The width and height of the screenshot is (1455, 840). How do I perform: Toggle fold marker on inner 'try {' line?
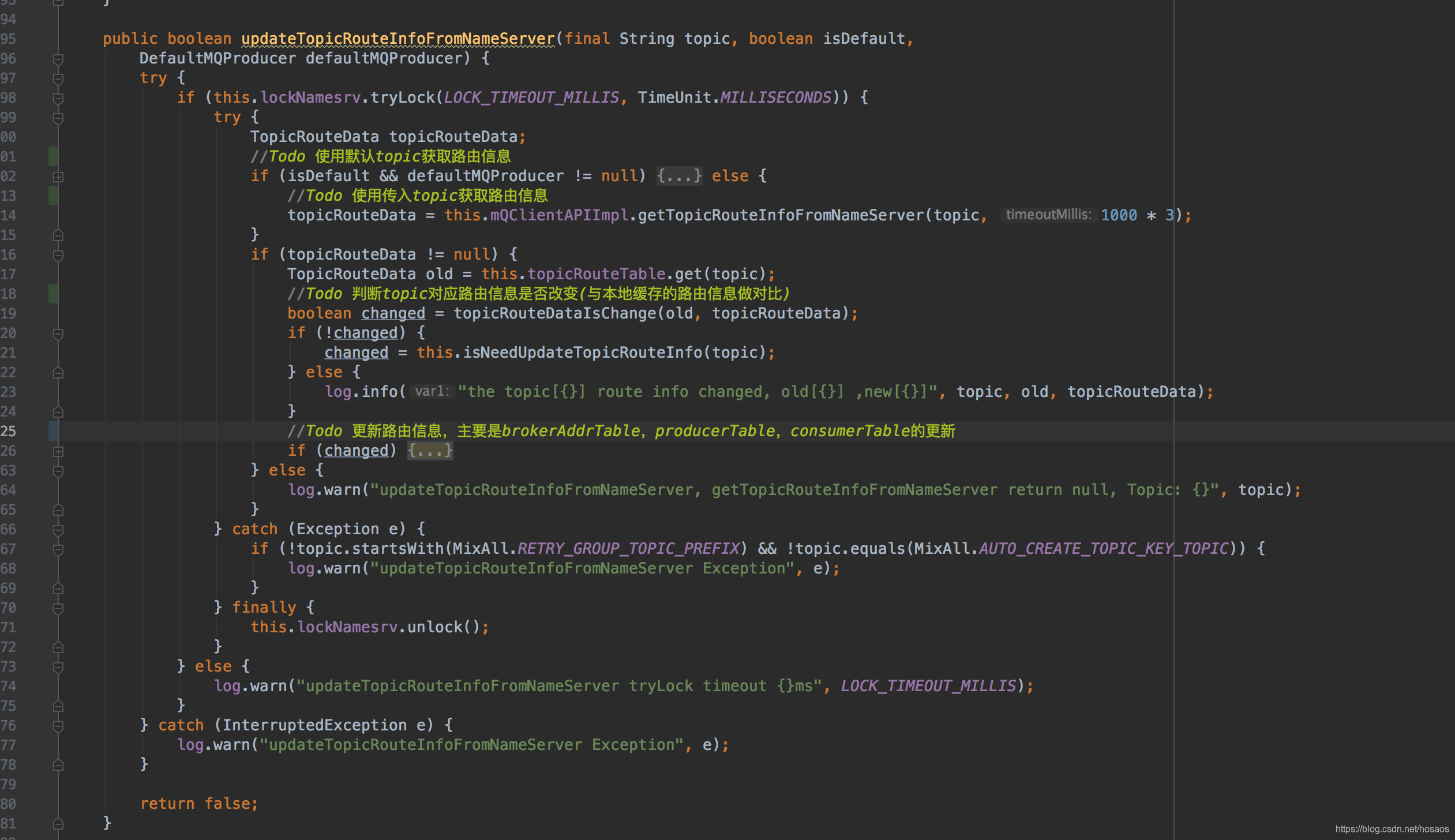58,118
